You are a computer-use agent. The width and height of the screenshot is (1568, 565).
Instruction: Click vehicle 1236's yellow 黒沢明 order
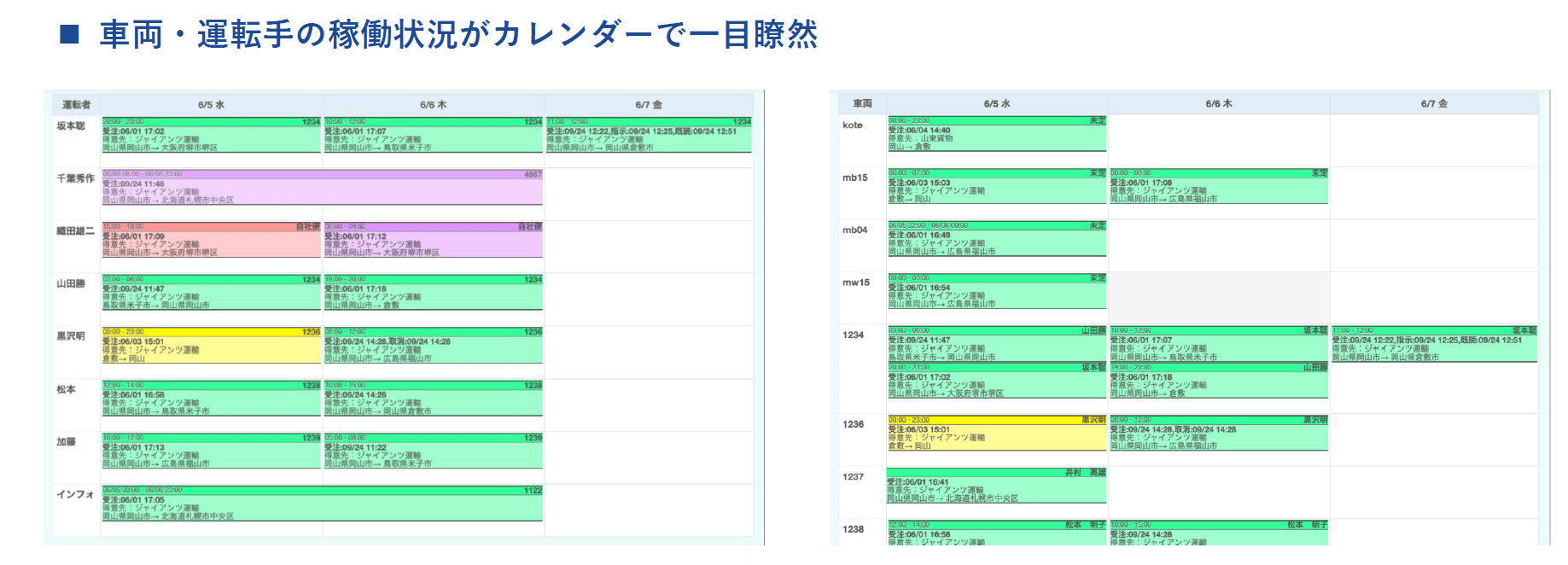(x=996, y=434)
